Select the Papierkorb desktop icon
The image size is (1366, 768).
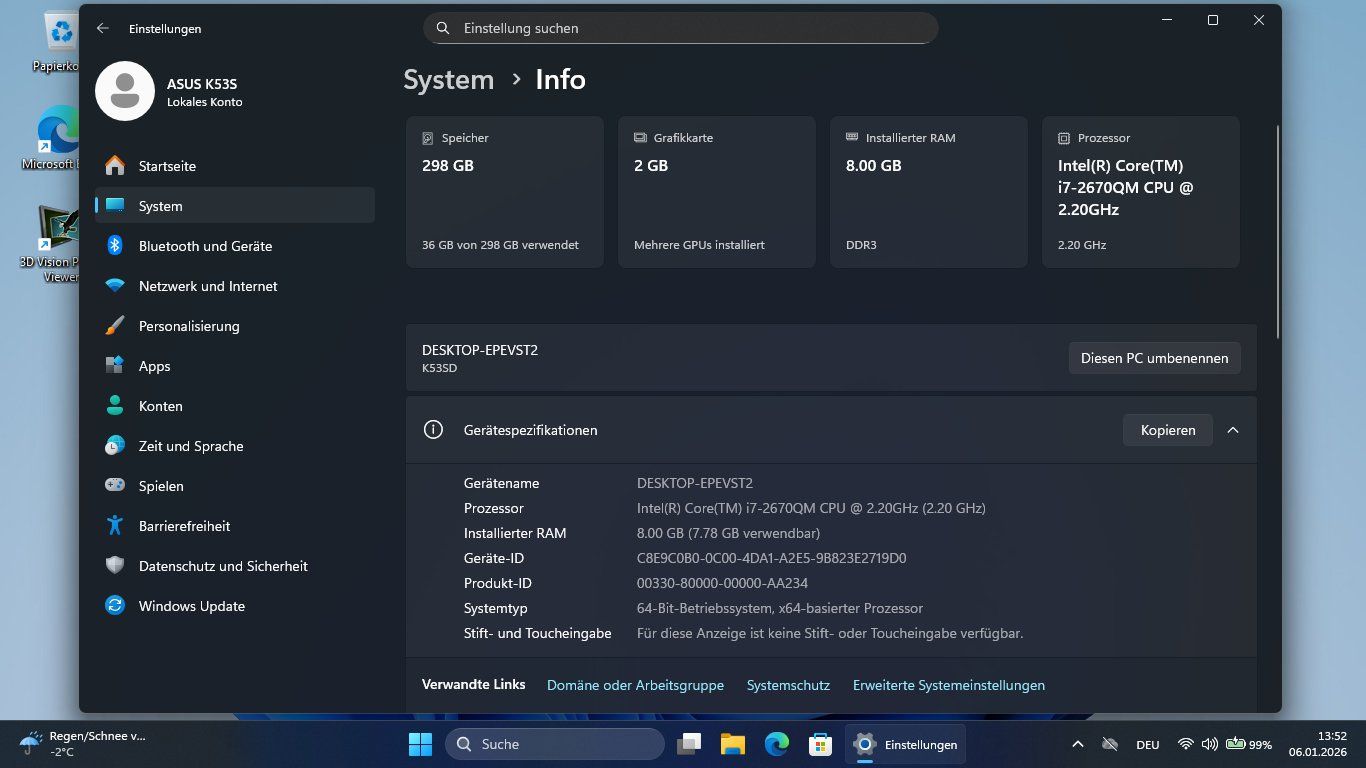tap(60, 40)
